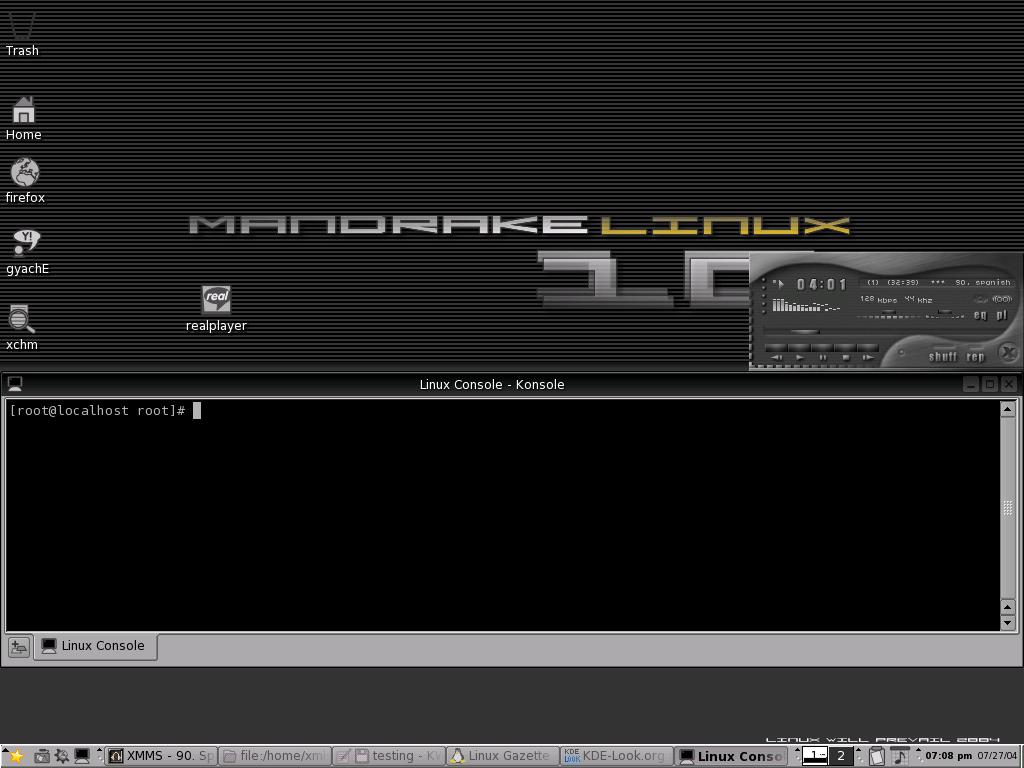
Task: Maximize the Konsole window
Action: pos(990,384)
